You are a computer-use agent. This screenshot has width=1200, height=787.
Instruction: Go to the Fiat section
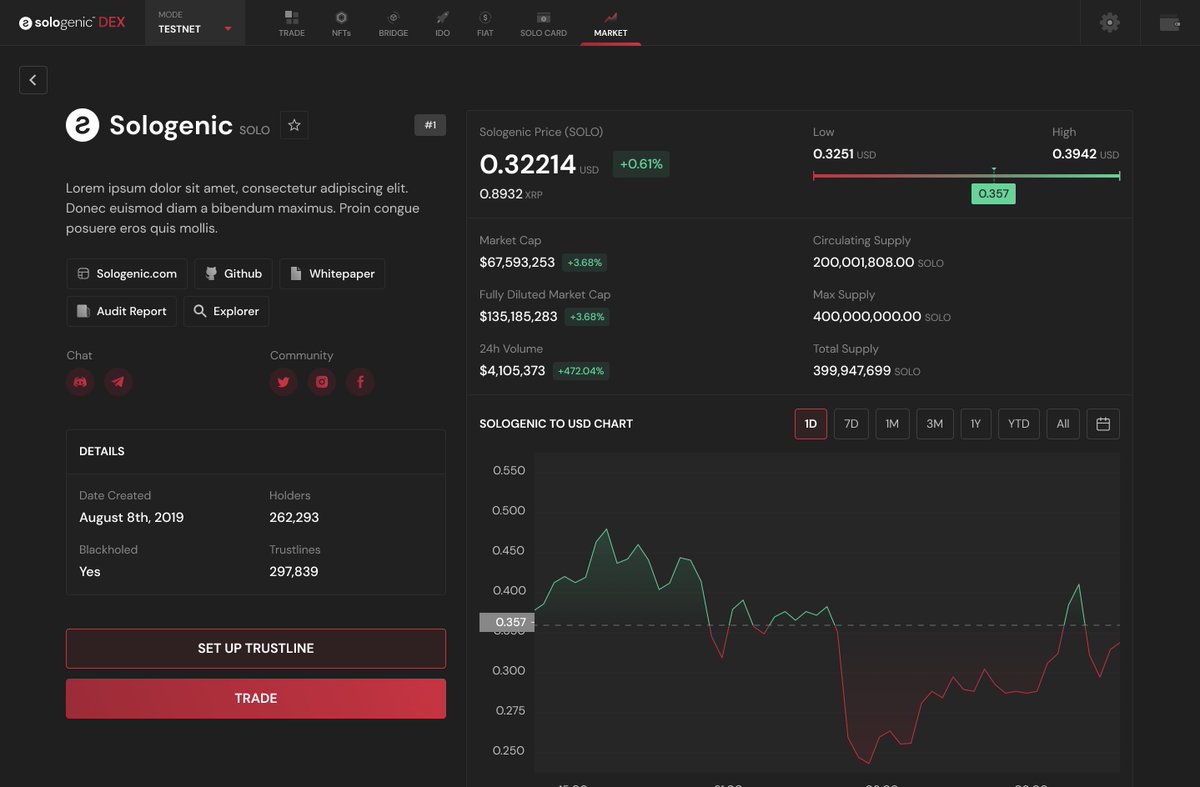pos(485,24)
